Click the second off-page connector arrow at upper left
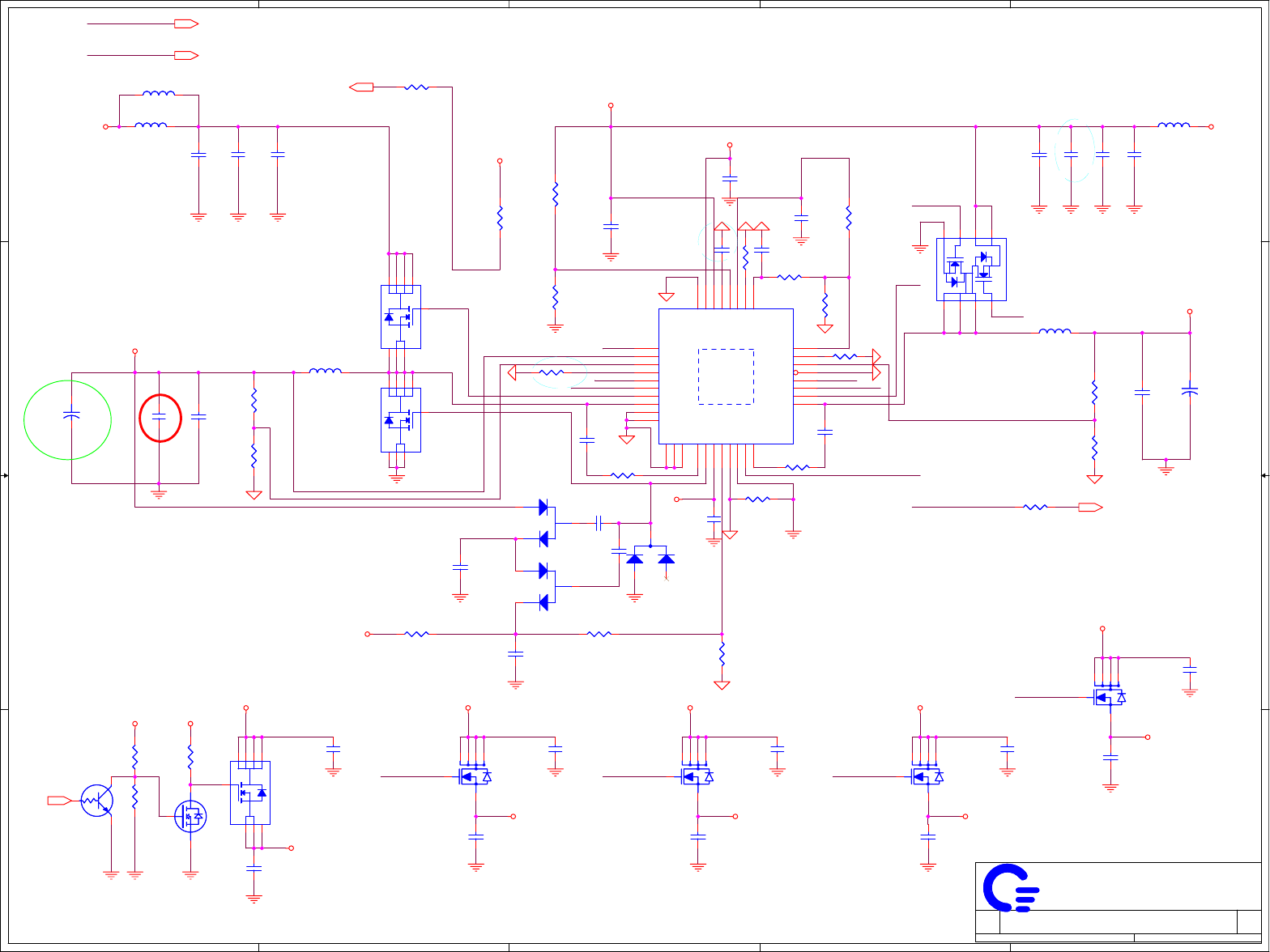 (186, 55)
